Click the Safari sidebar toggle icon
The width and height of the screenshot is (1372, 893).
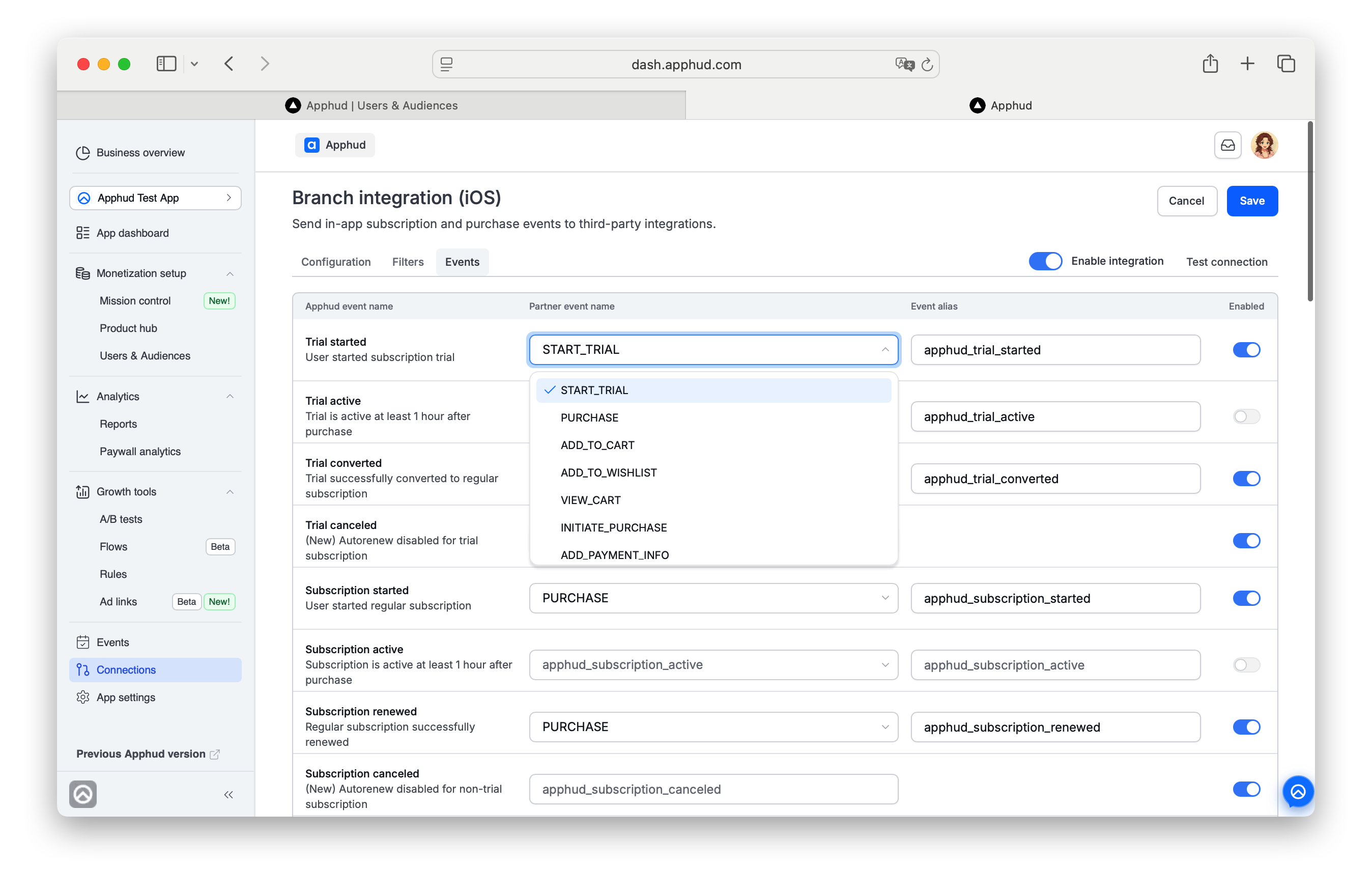click(166, 64)
